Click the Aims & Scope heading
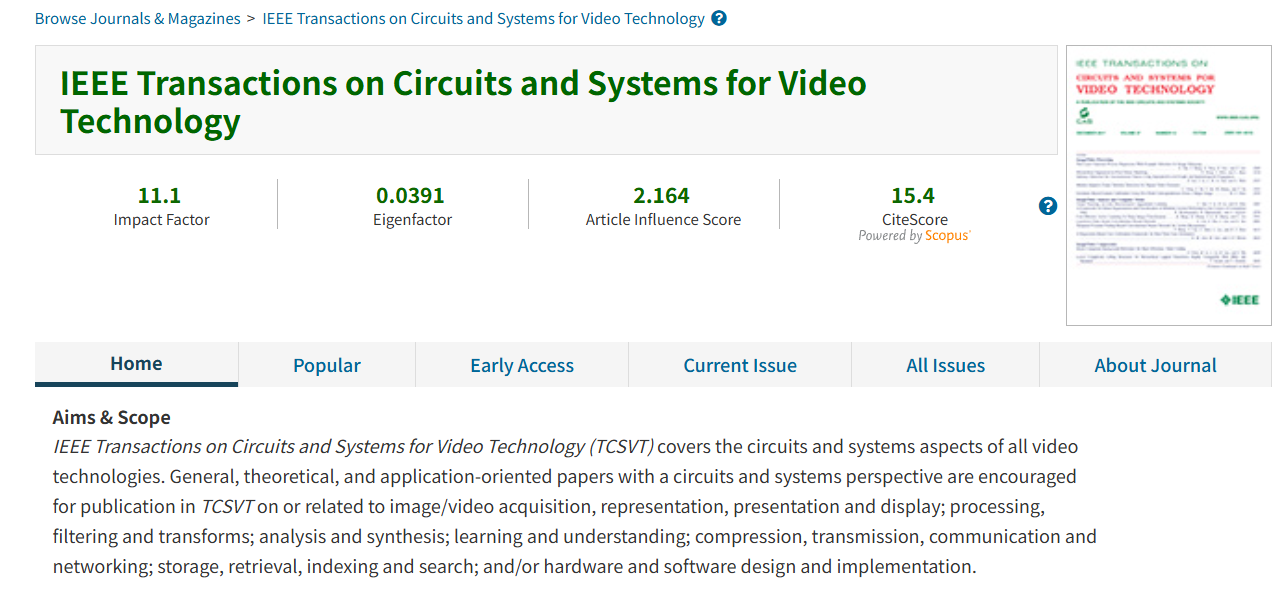The image size is (1282, 594). [111, 417]
